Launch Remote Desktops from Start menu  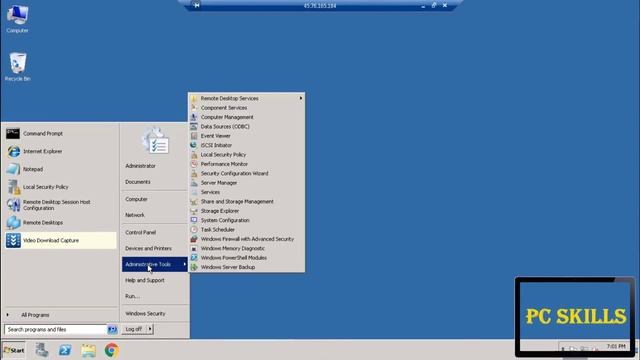pyautogui.click(x=60, y=222)
